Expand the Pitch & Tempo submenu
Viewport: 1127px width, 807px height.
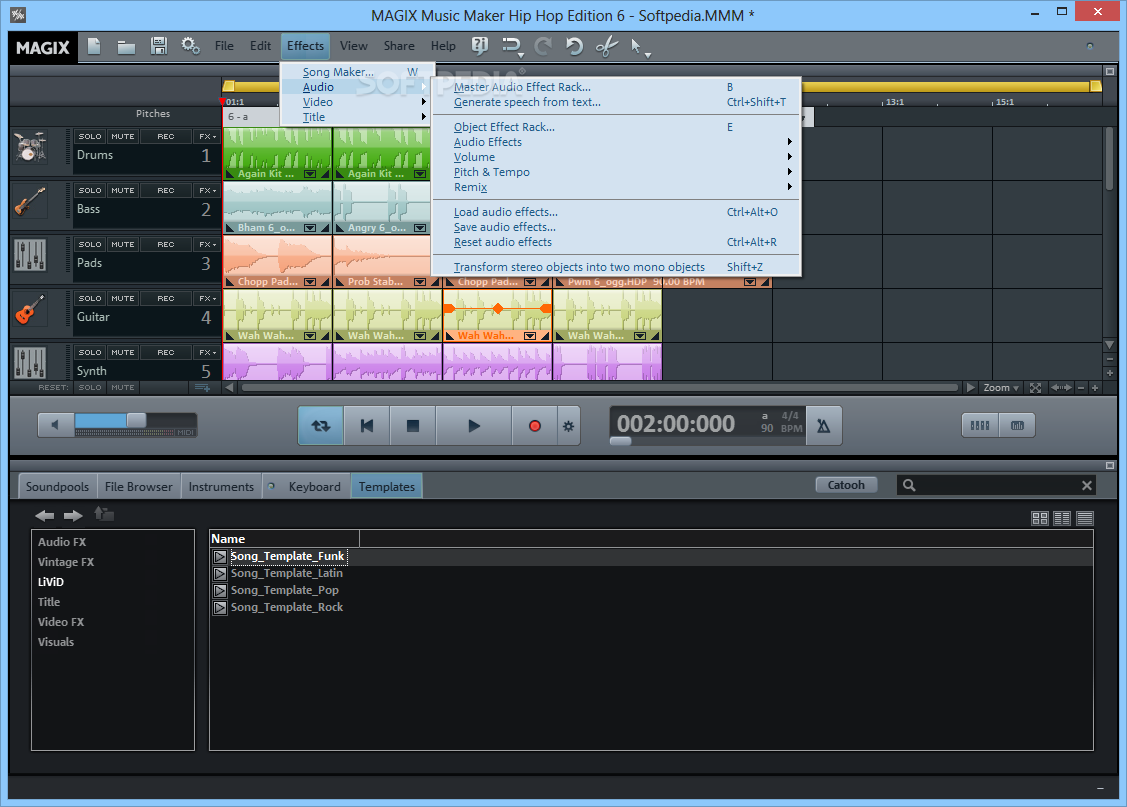617,172
